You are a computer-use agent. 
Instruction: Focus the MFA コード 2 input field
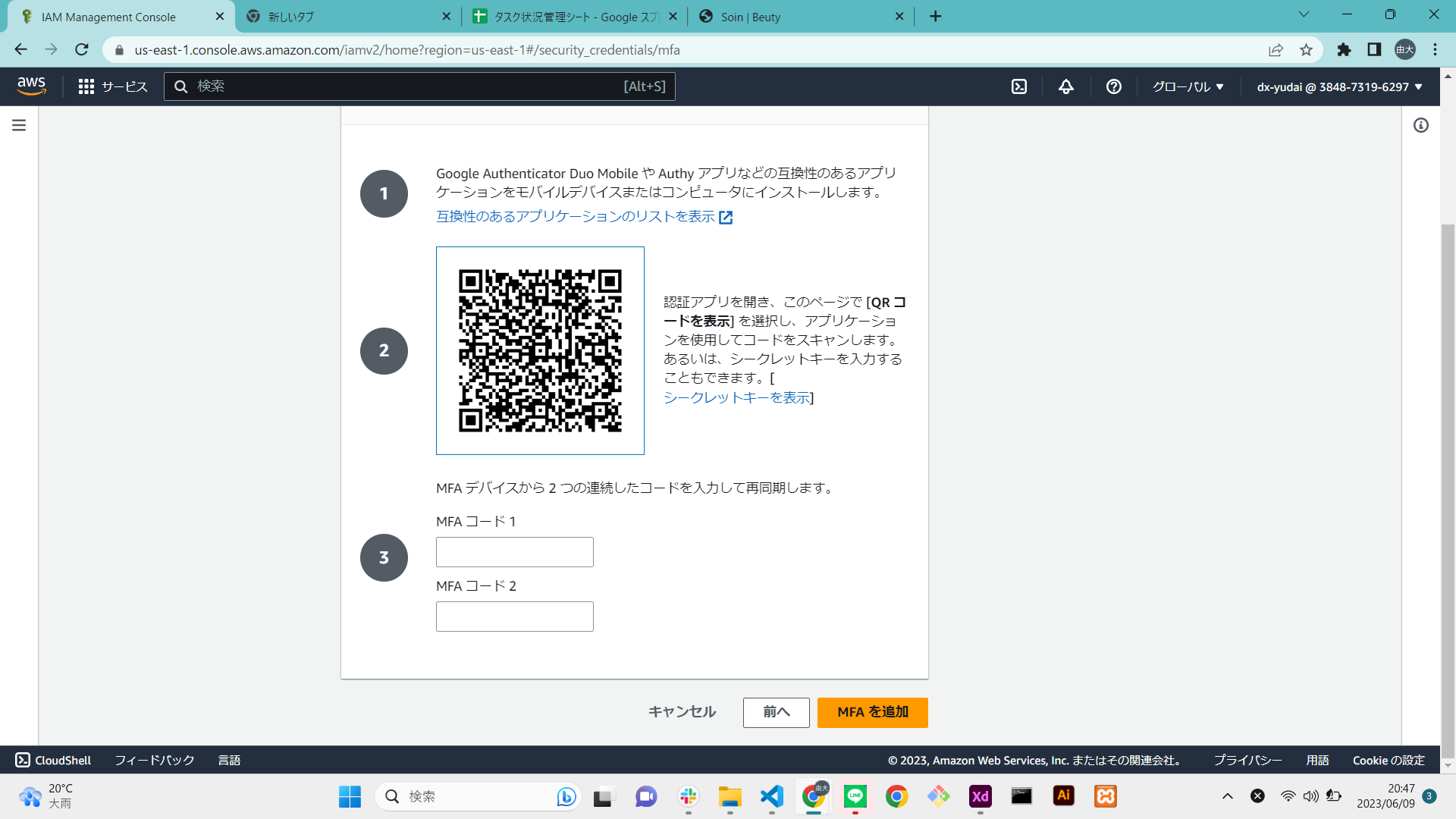[x=515, y=617]
